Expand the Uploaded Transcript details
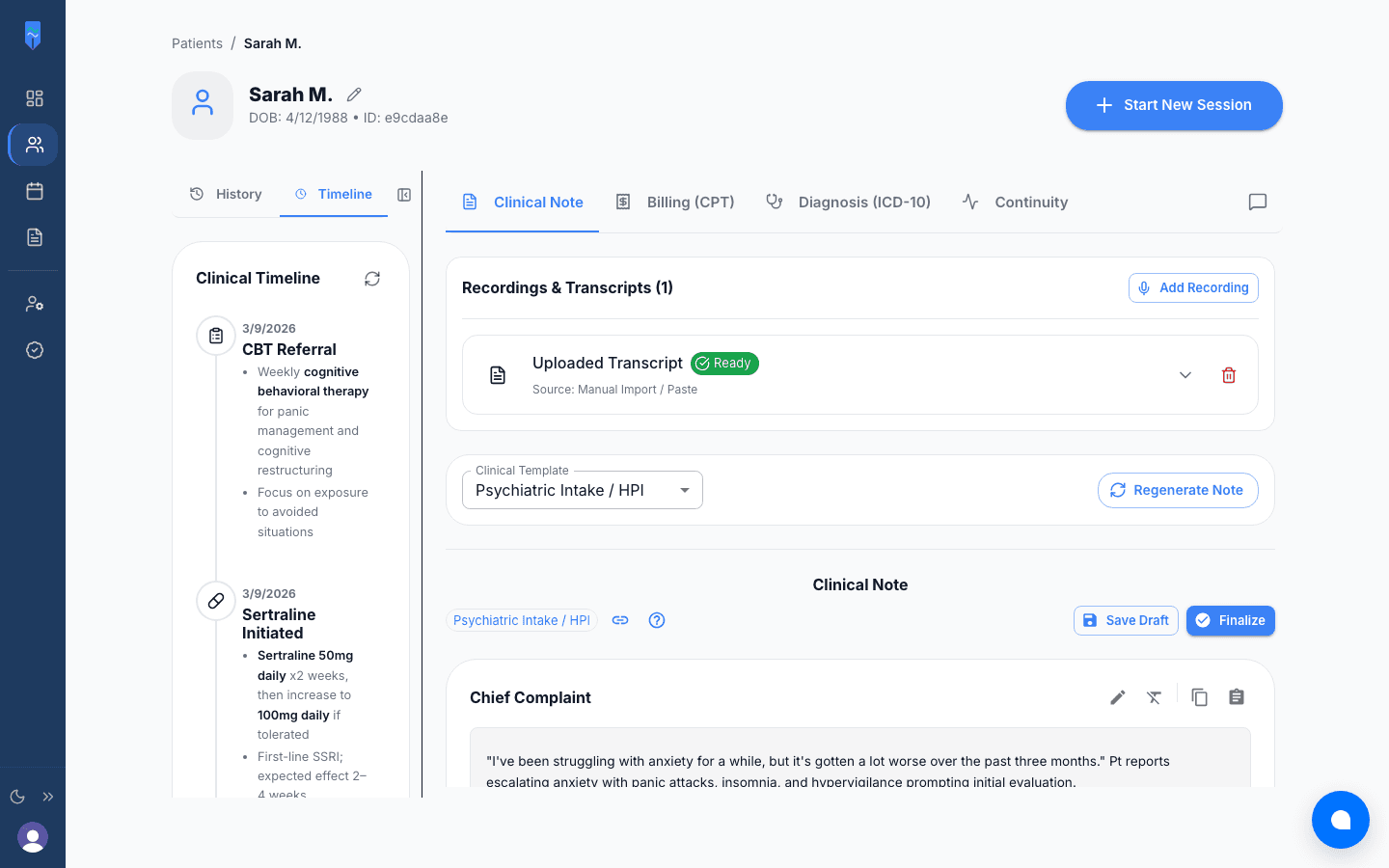Viewport: 1389px width, 868px height. tap(1185, 375)
